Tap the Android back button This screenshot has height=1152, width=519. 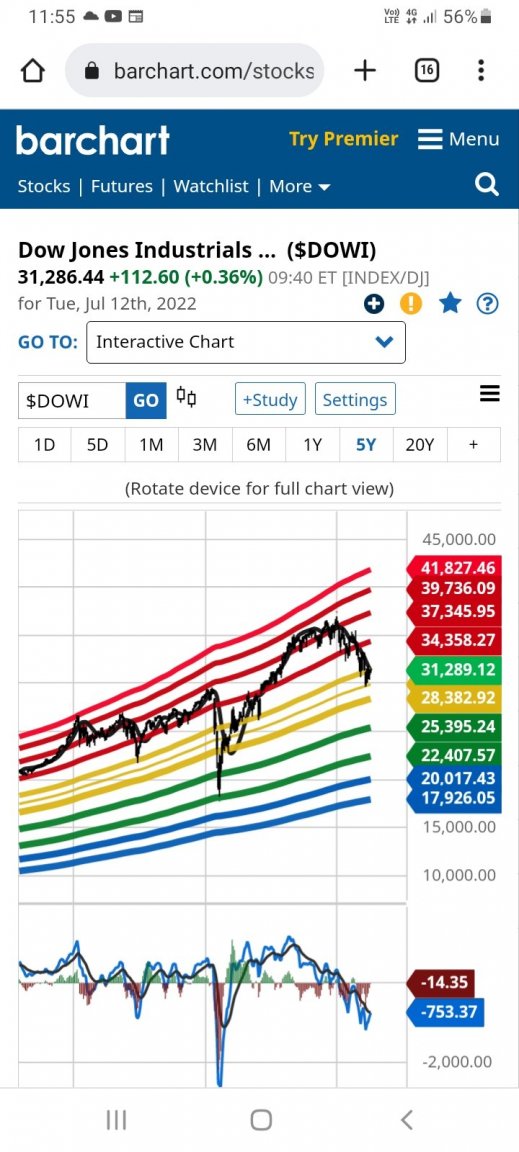tap(407, 1120)
